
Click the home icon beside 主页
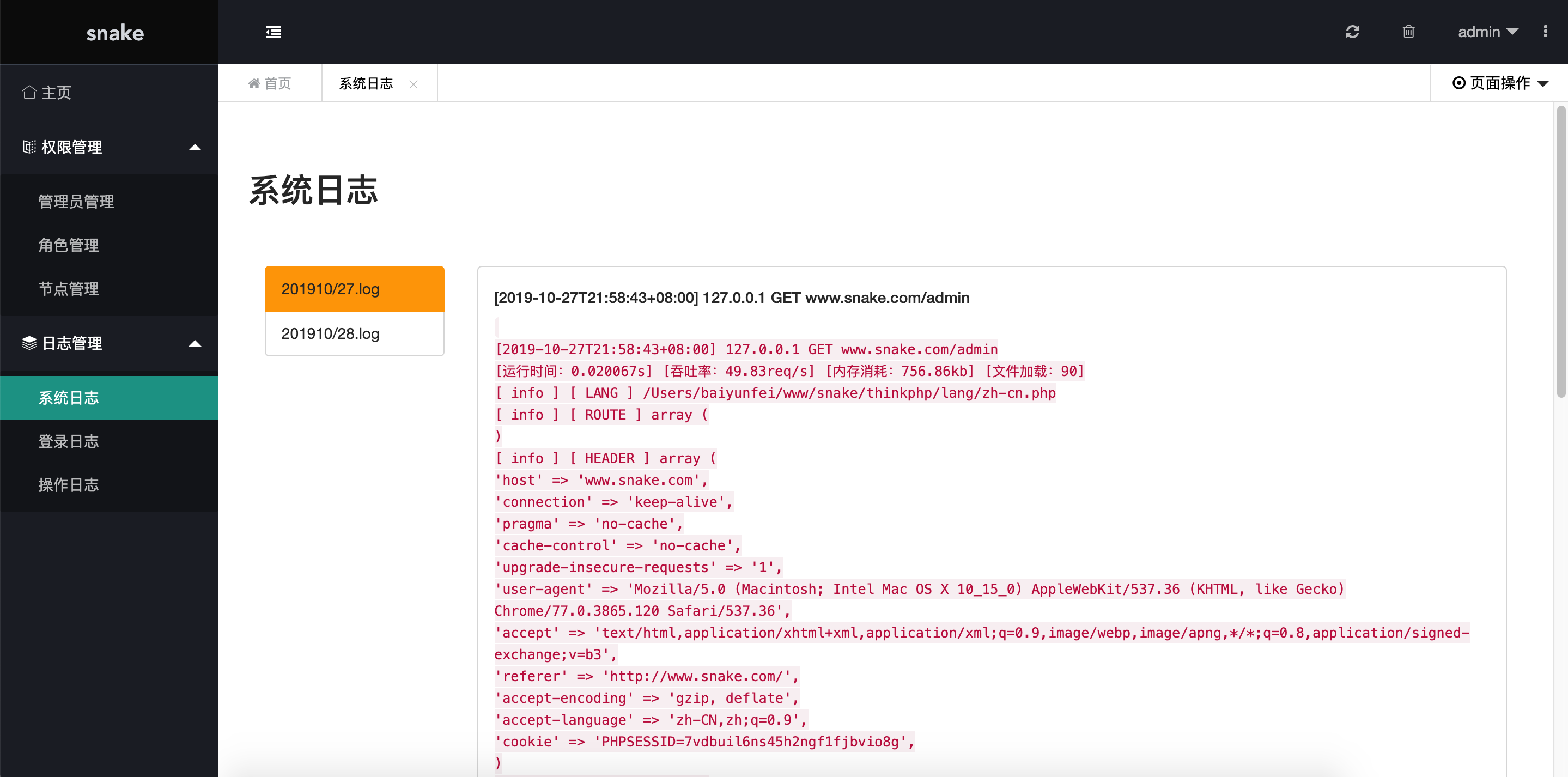pyautogui.click(x=29, y=92)
